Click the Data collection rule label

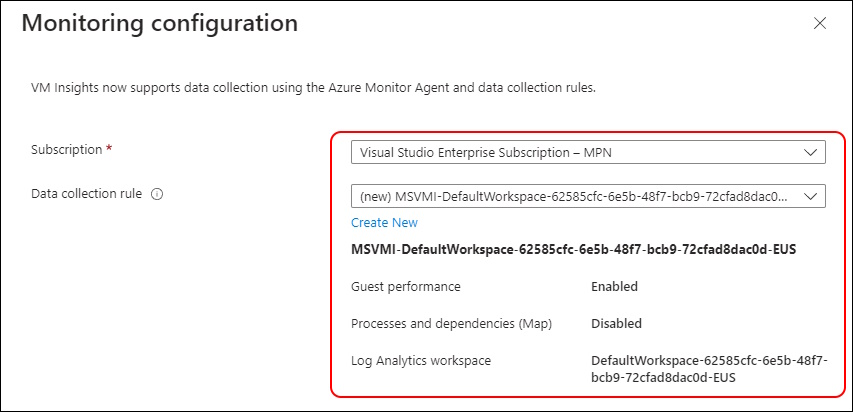coord(86,193)
